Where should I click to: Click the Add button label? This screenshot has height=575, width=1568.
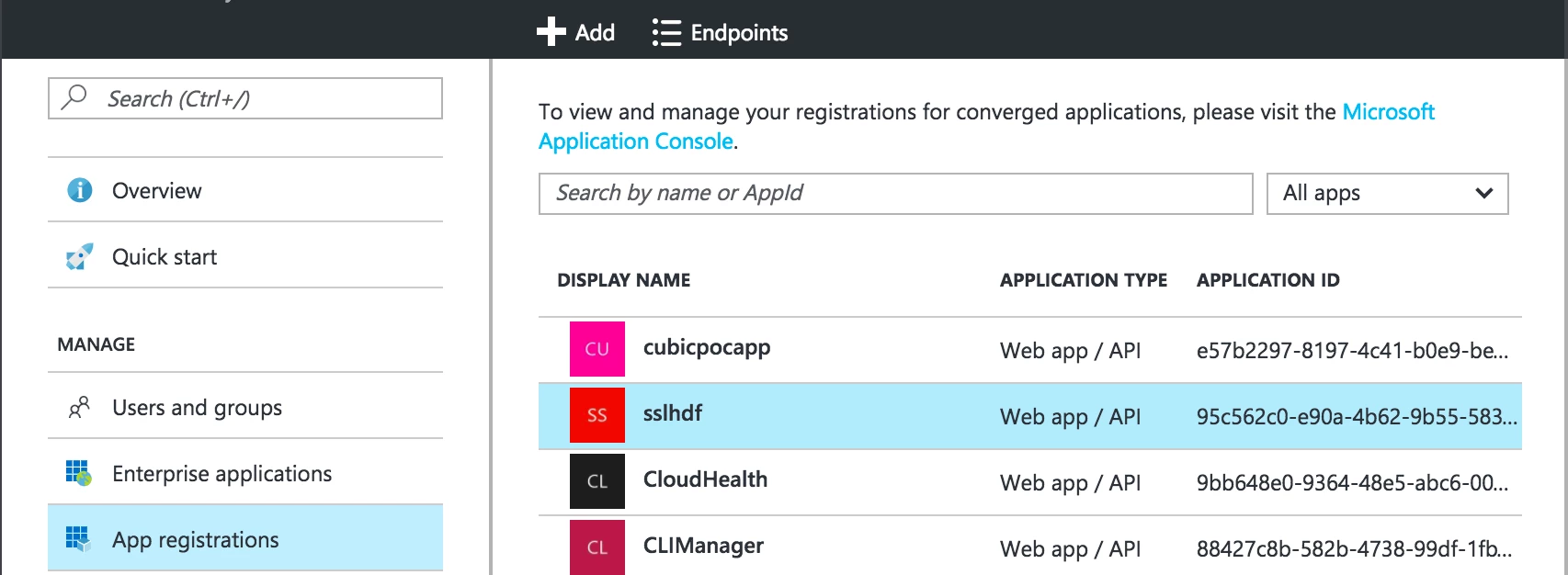coord(595,33)
